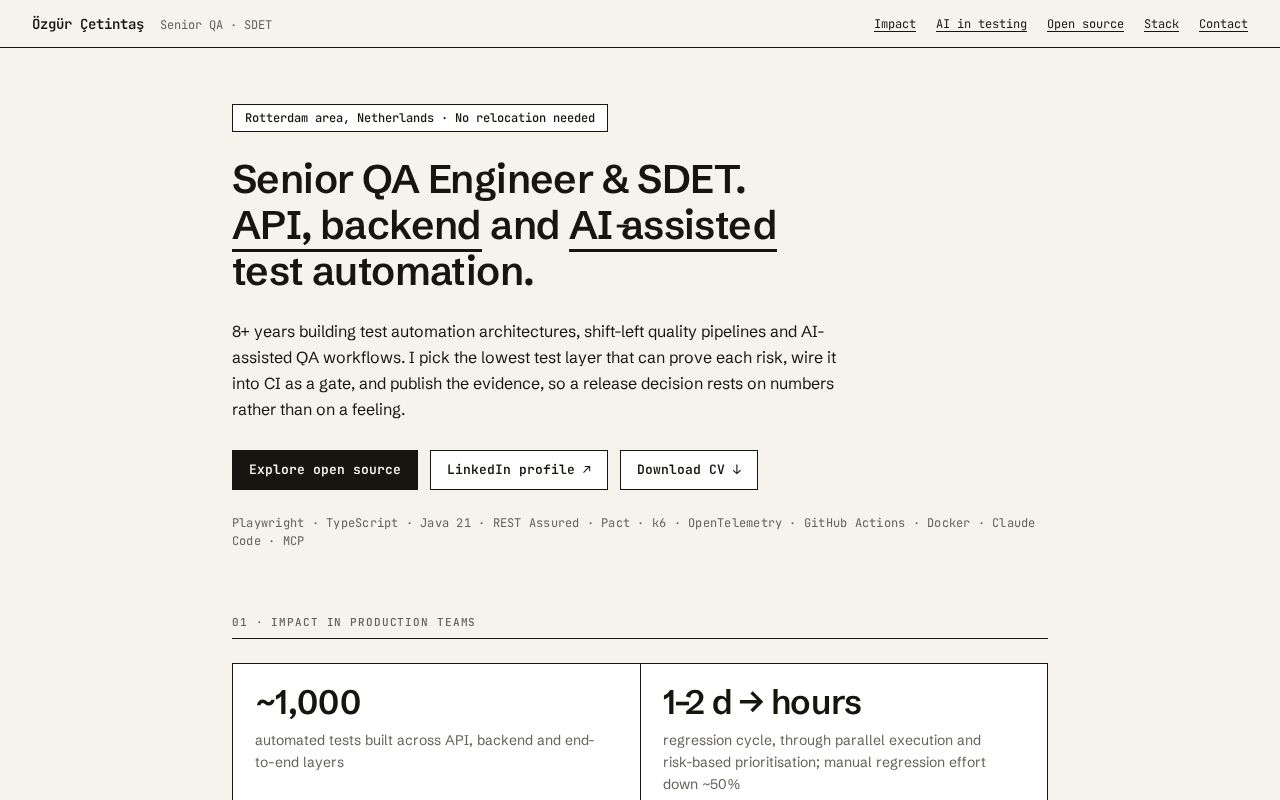
Task: Click the underlined AI-assisted heading text
Action: [673, 226]
